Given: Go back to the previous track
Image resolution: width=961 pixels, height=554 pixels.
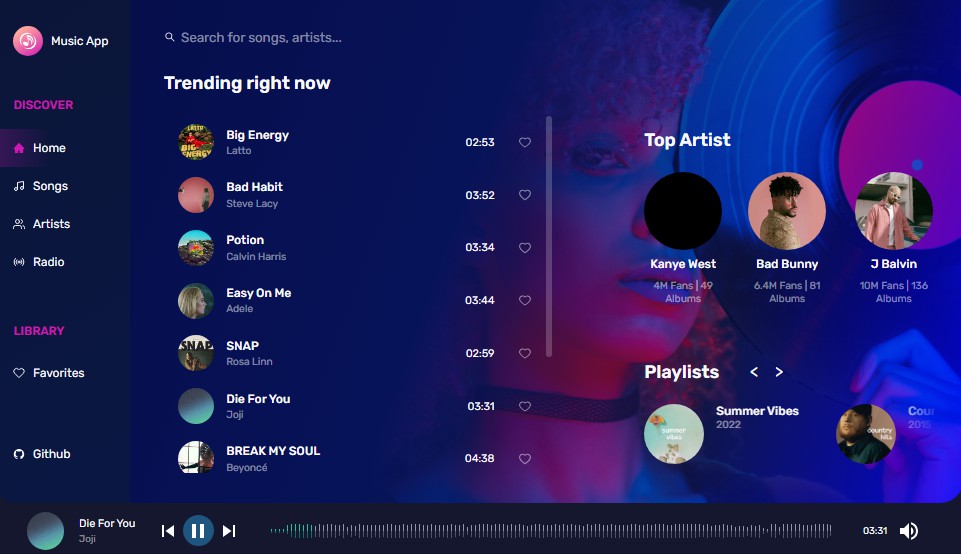Looking at the screenshot, I should click(x=167, y=531).
